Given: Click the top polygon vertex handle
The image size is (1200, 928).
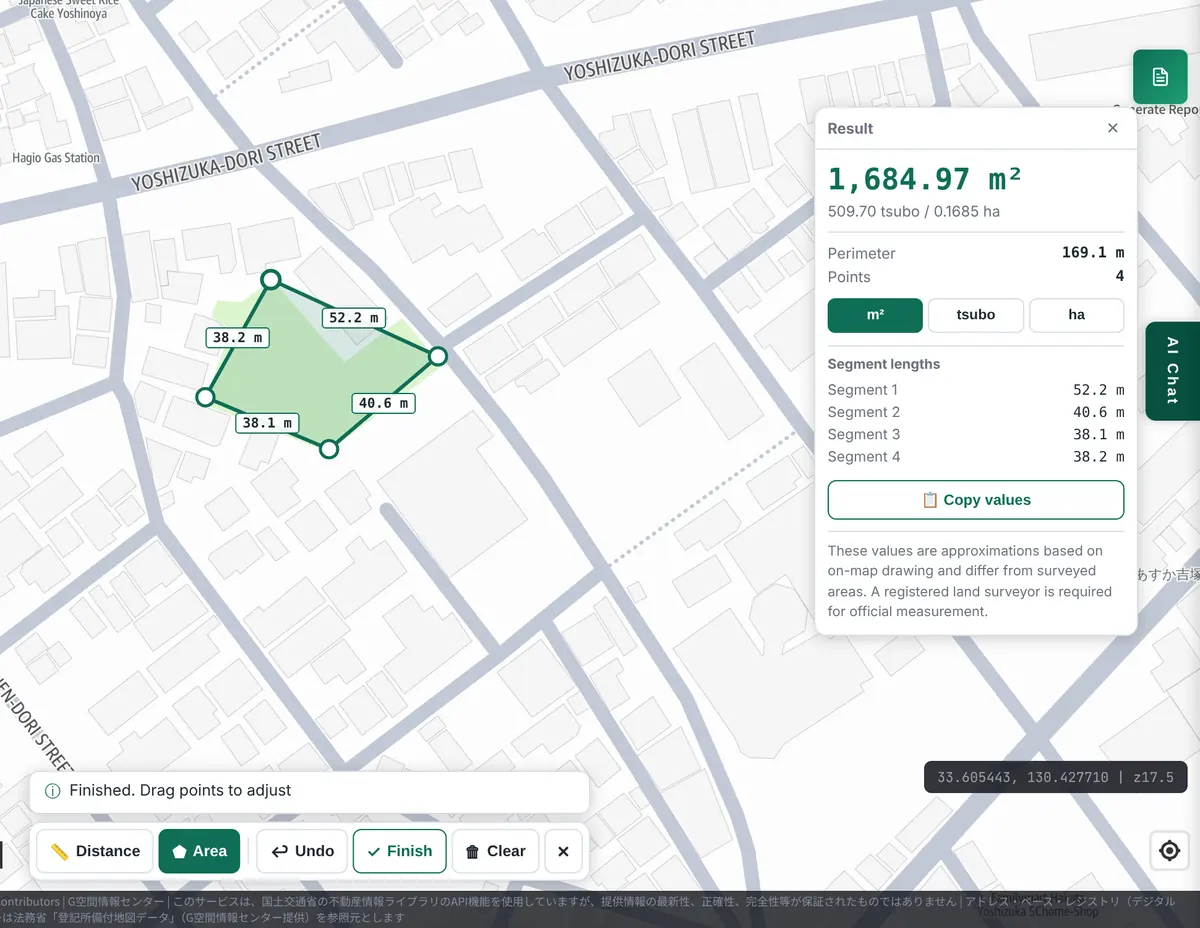Looking at the screenshot, I should 270,280.
